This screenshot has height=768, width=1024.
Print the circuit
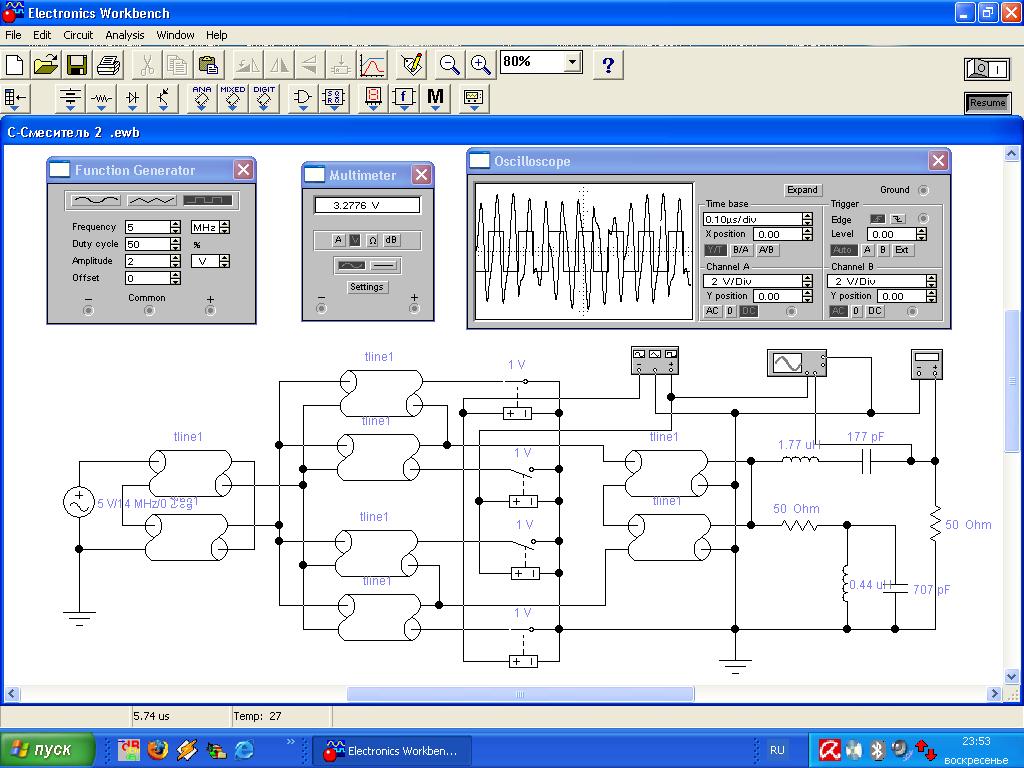[108, 65]
